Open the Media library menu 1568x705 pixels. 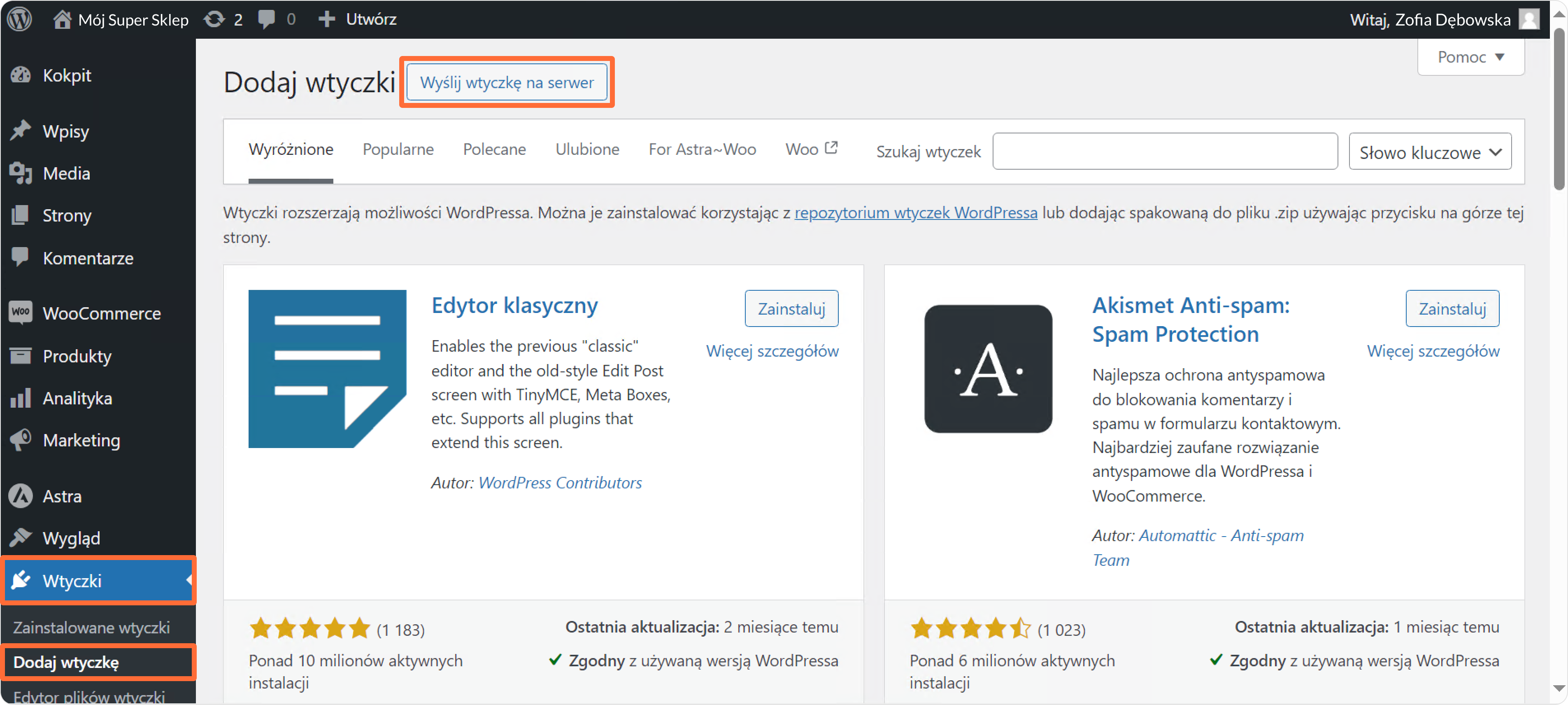click(66, 173)
